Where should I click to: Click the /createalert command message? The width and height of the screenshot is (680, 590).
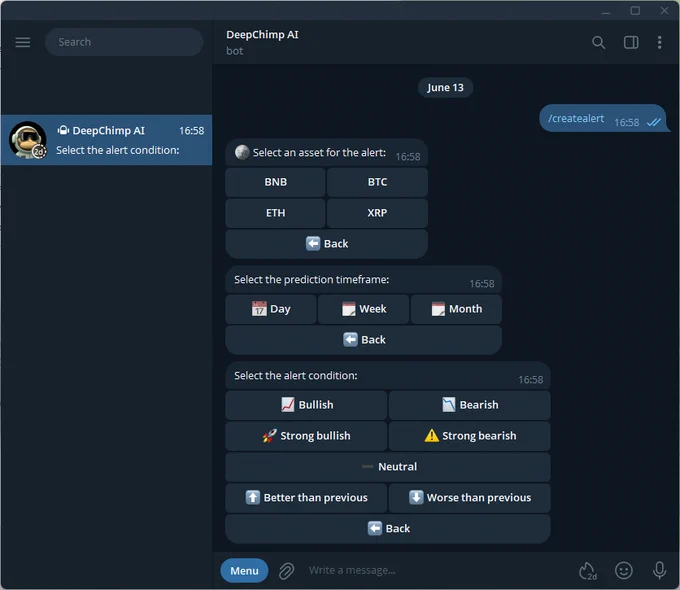(x=603, y=118)
